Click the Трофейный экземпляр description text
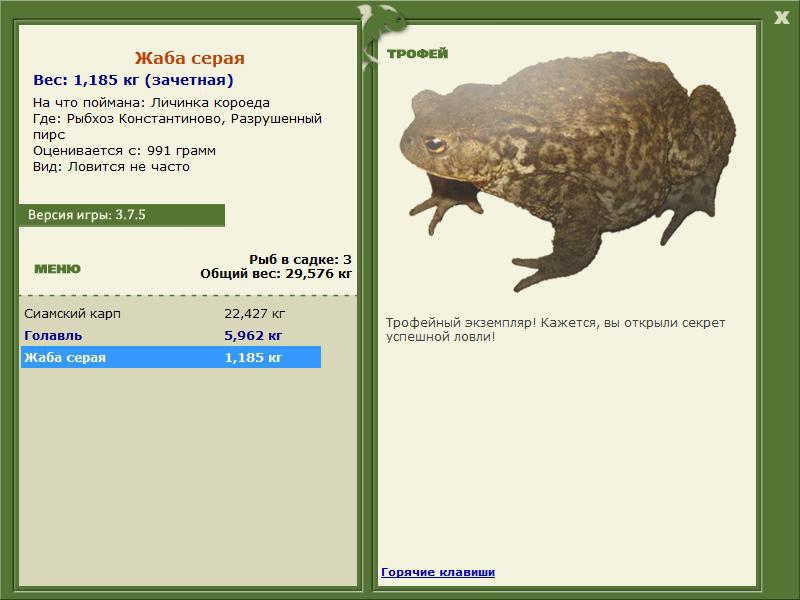The image size is (800, 600). pyautogui.click(x=555, y=330)
